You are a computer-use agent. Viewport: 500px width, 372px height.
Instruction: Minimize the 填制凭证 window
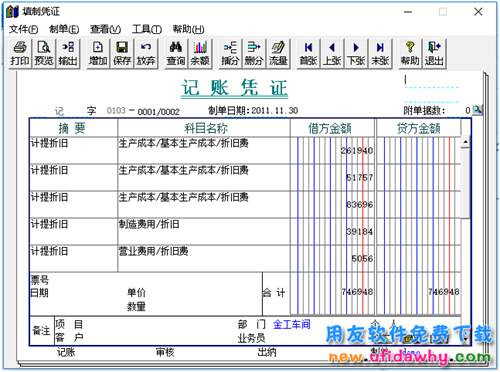408,12
